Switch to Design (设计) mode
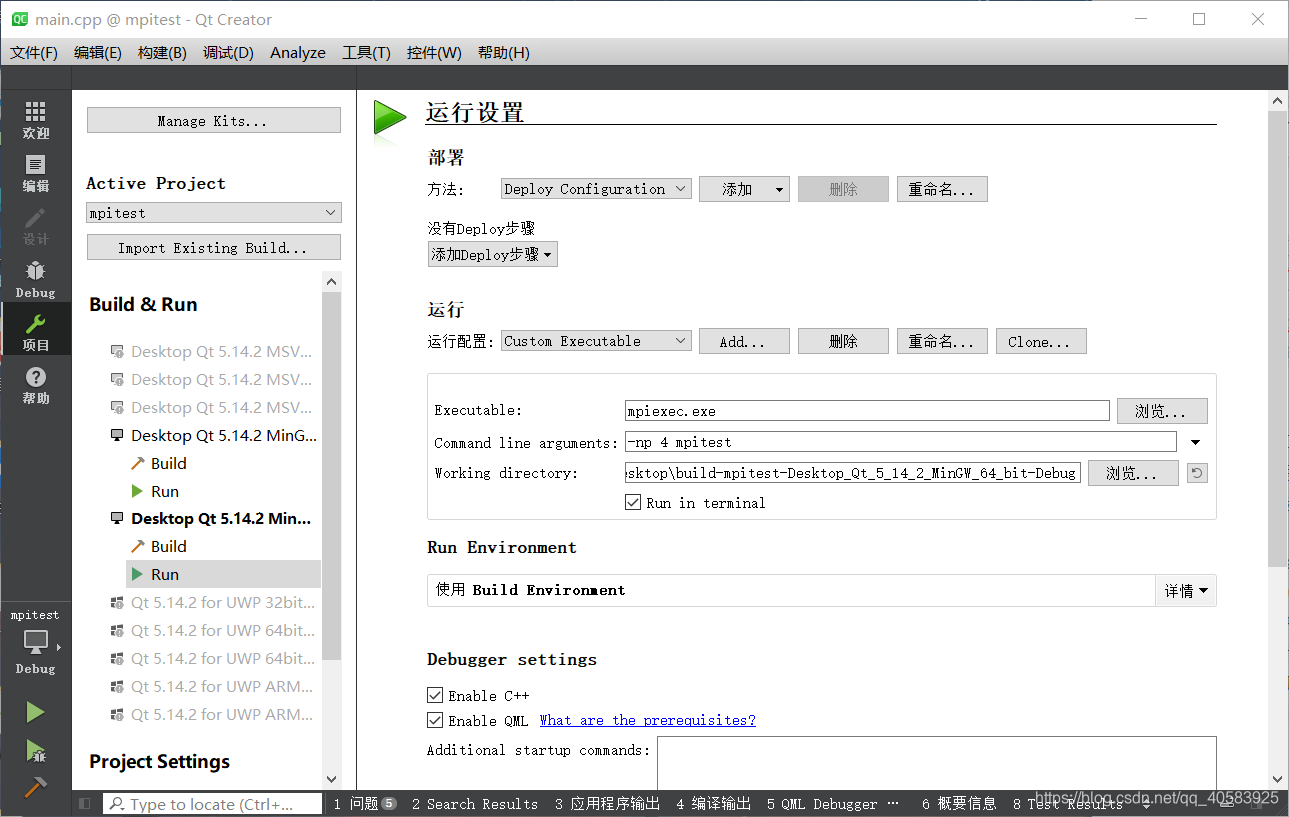 pyautogui.click(x=35, y=226)
